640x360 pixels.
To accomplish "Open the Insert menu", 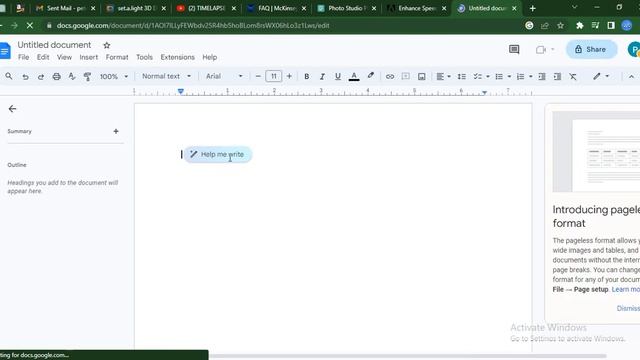I will point(89,57).
